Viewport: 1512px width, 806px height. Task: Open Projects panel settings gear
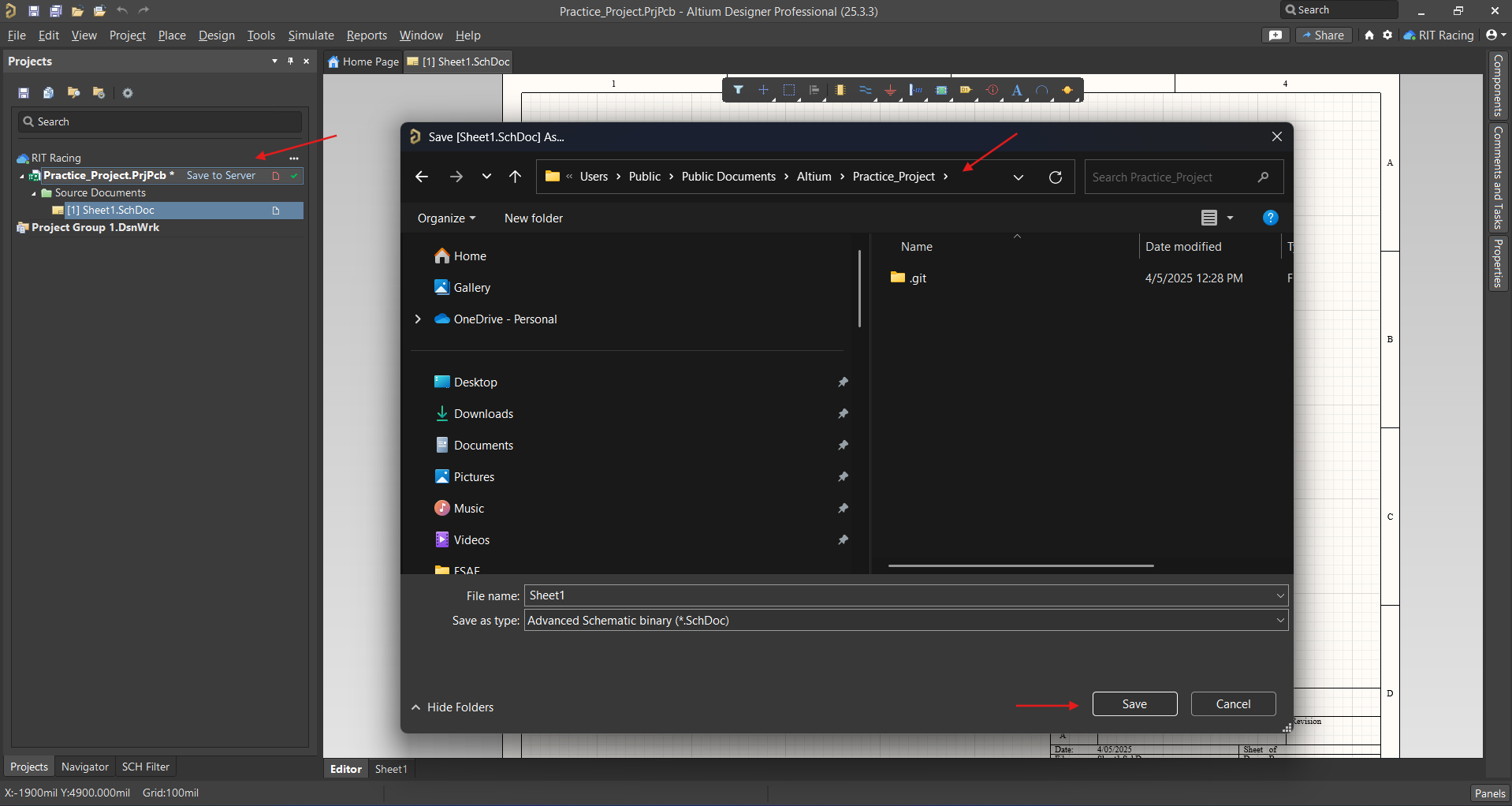point(128,93)
